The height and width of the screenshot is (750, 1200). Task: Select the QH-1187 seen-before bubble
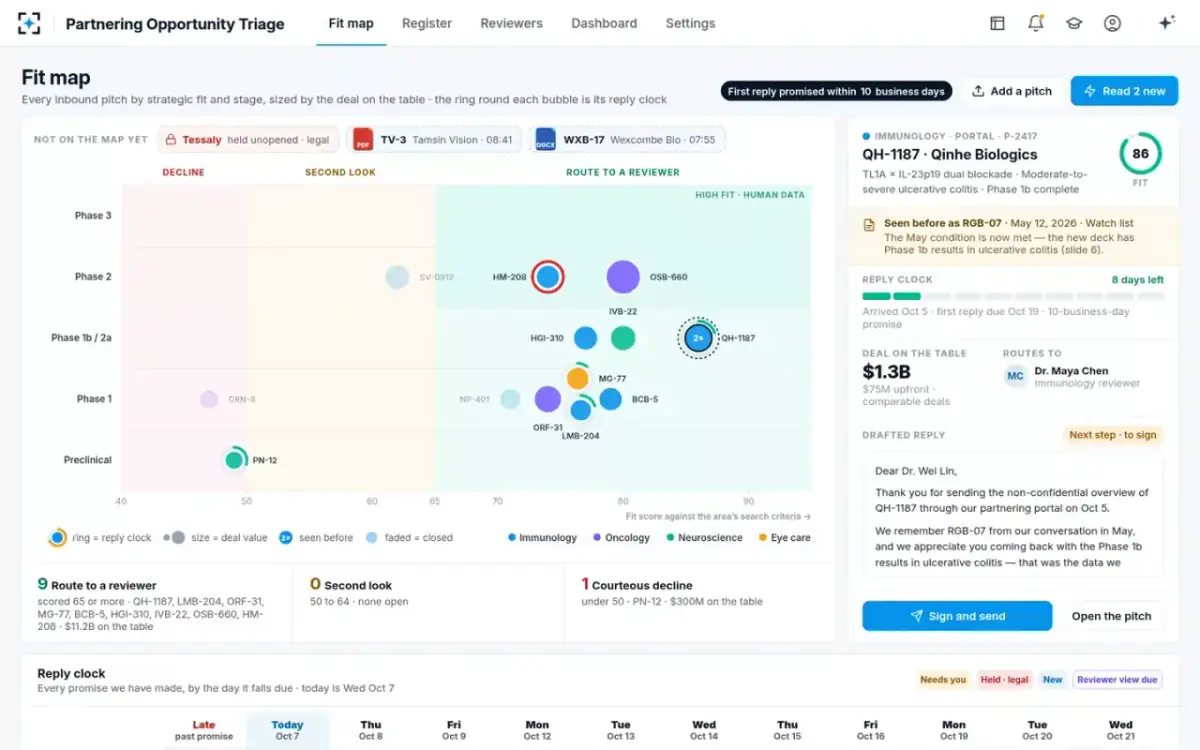(x=698, y=338)
